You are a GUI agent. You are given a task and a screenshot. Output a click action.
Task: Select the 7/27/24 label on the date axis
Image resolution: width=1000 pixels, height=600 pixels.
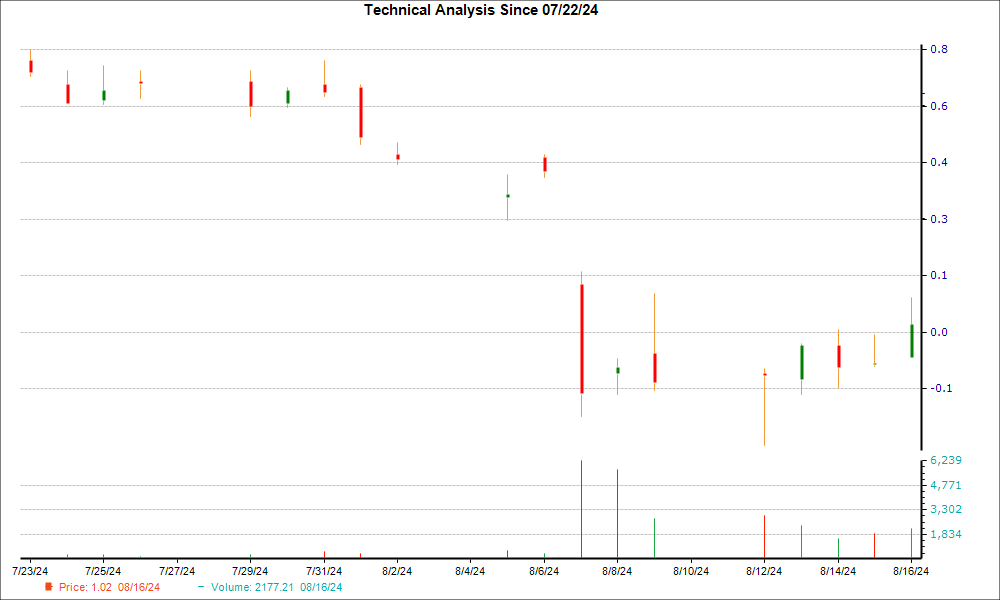click(x=177, y=568)
